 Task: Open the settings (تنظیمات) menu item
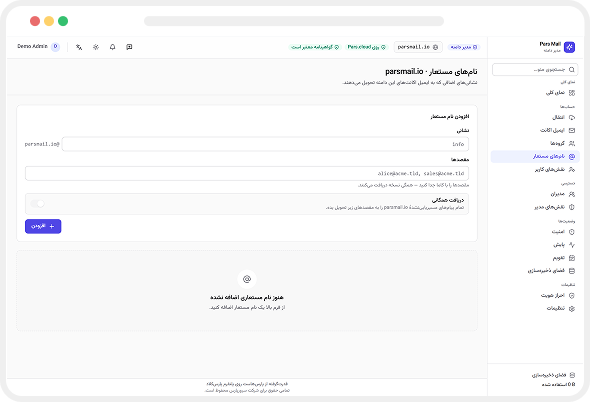535,308
